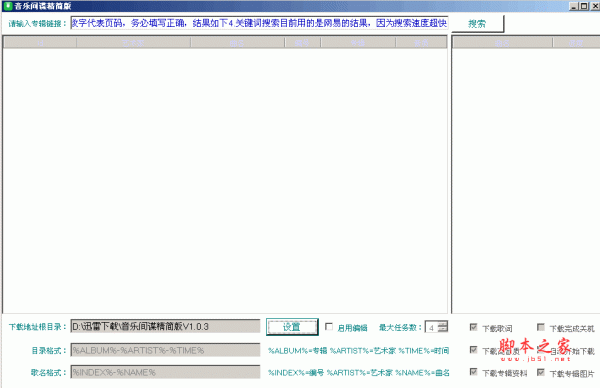Click the 最大任务数 spinner arrows

[x=443, y=327]
